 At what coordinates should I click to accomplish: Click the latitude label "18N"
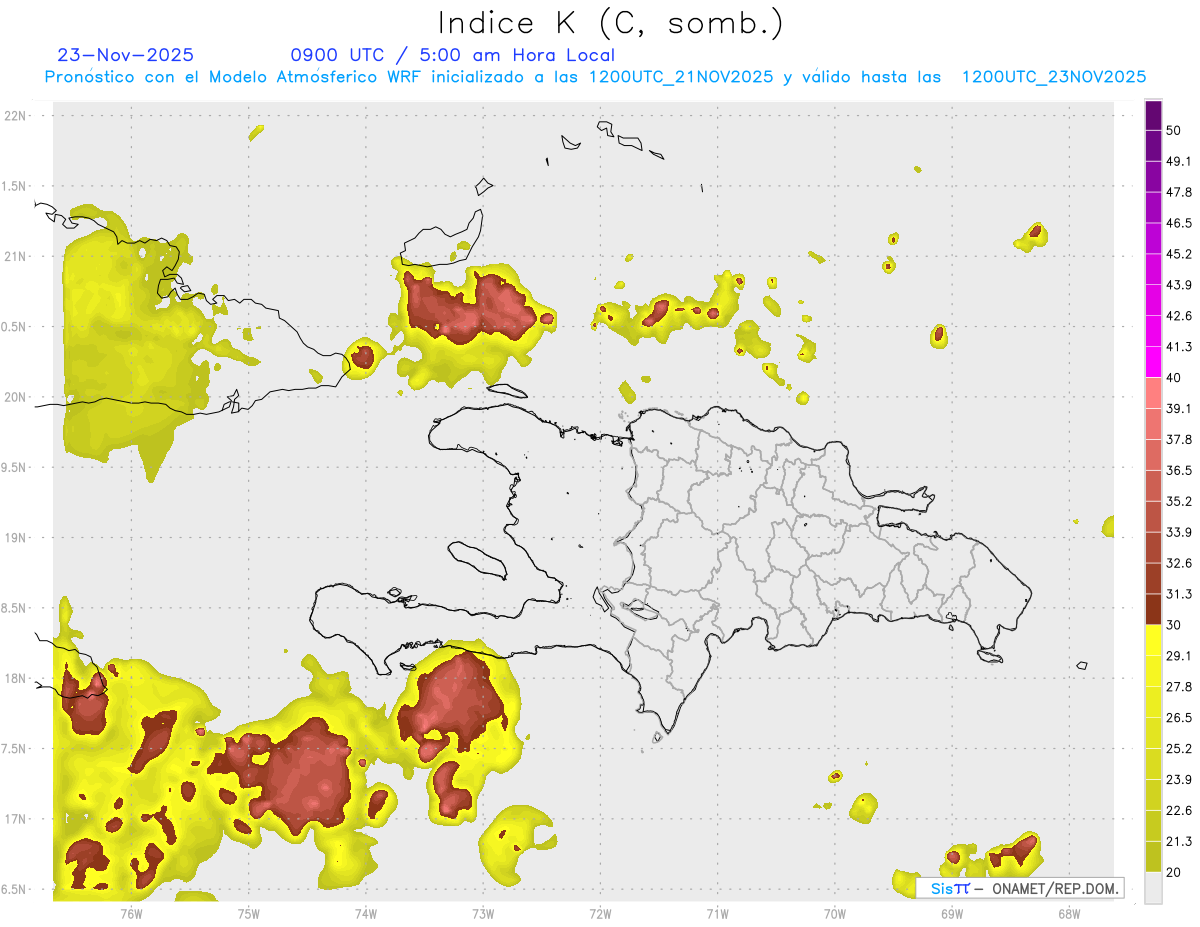point(16,678)
